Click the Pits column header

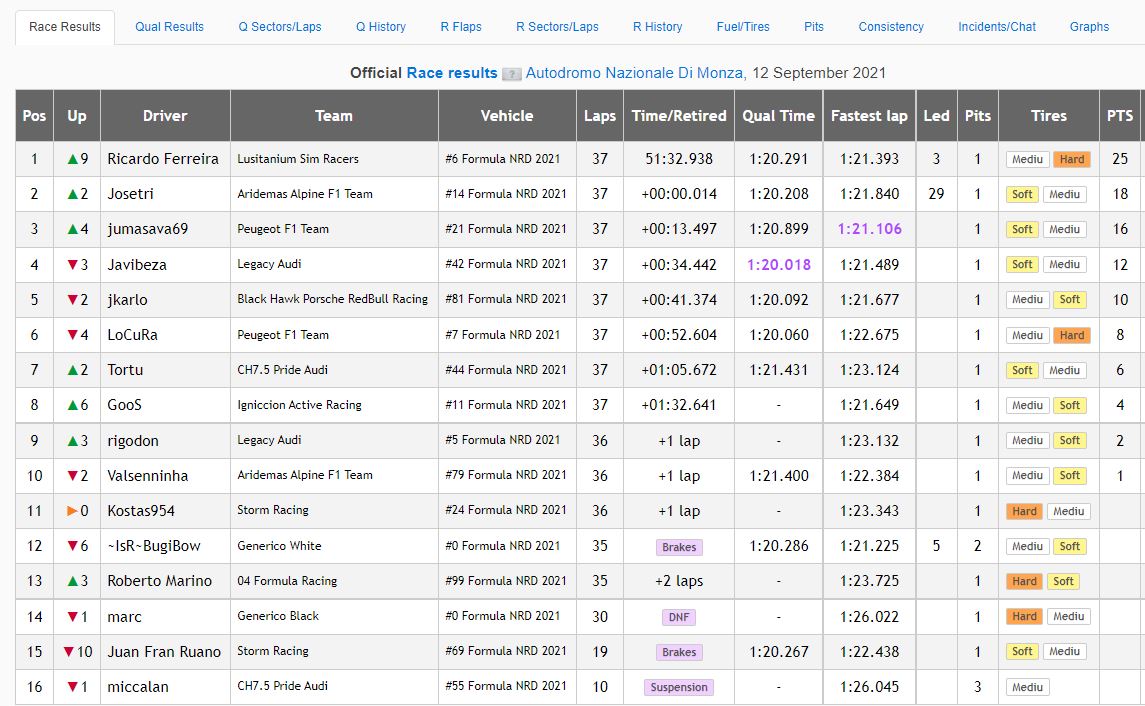coord(977,115)
